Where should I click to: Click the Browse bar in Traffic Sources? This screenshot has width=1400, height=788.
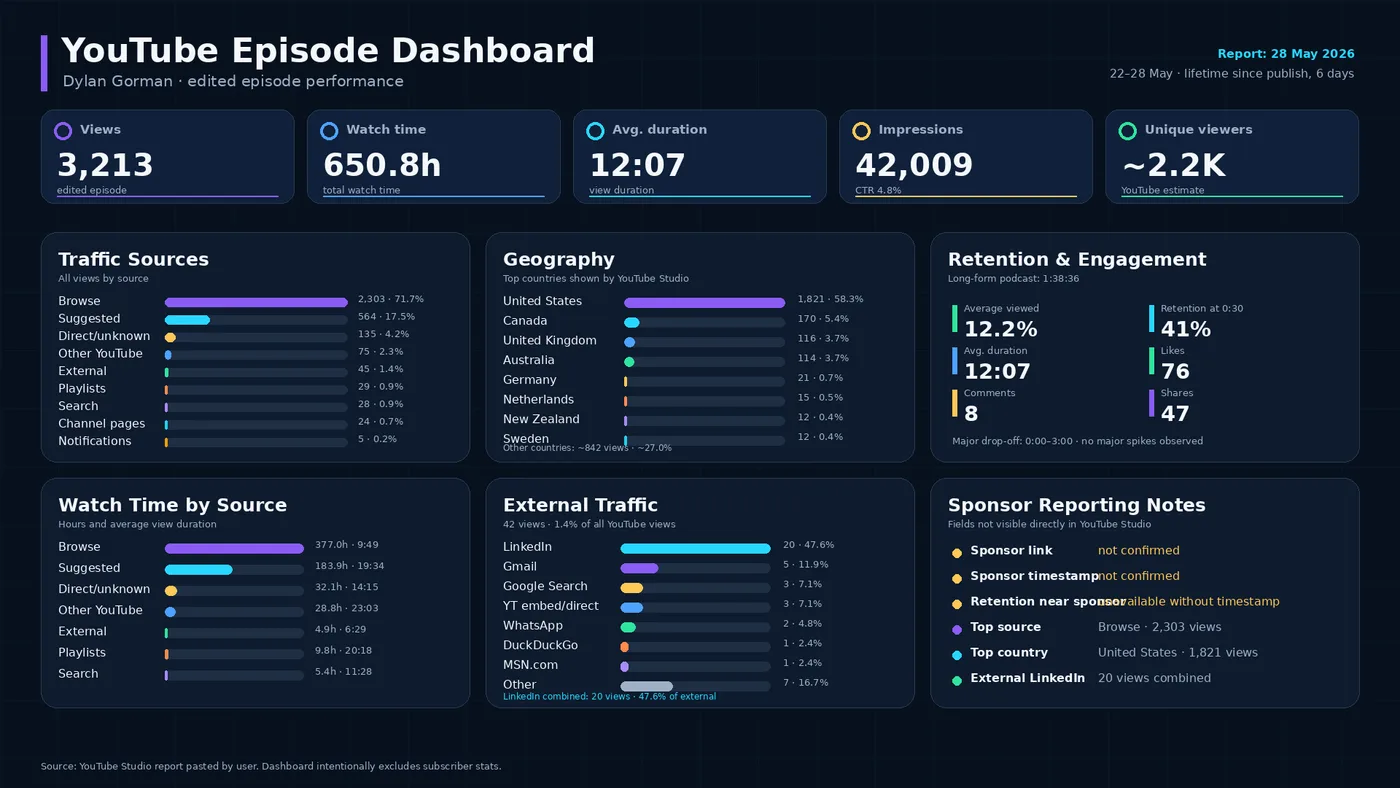(x=256, y=302)
